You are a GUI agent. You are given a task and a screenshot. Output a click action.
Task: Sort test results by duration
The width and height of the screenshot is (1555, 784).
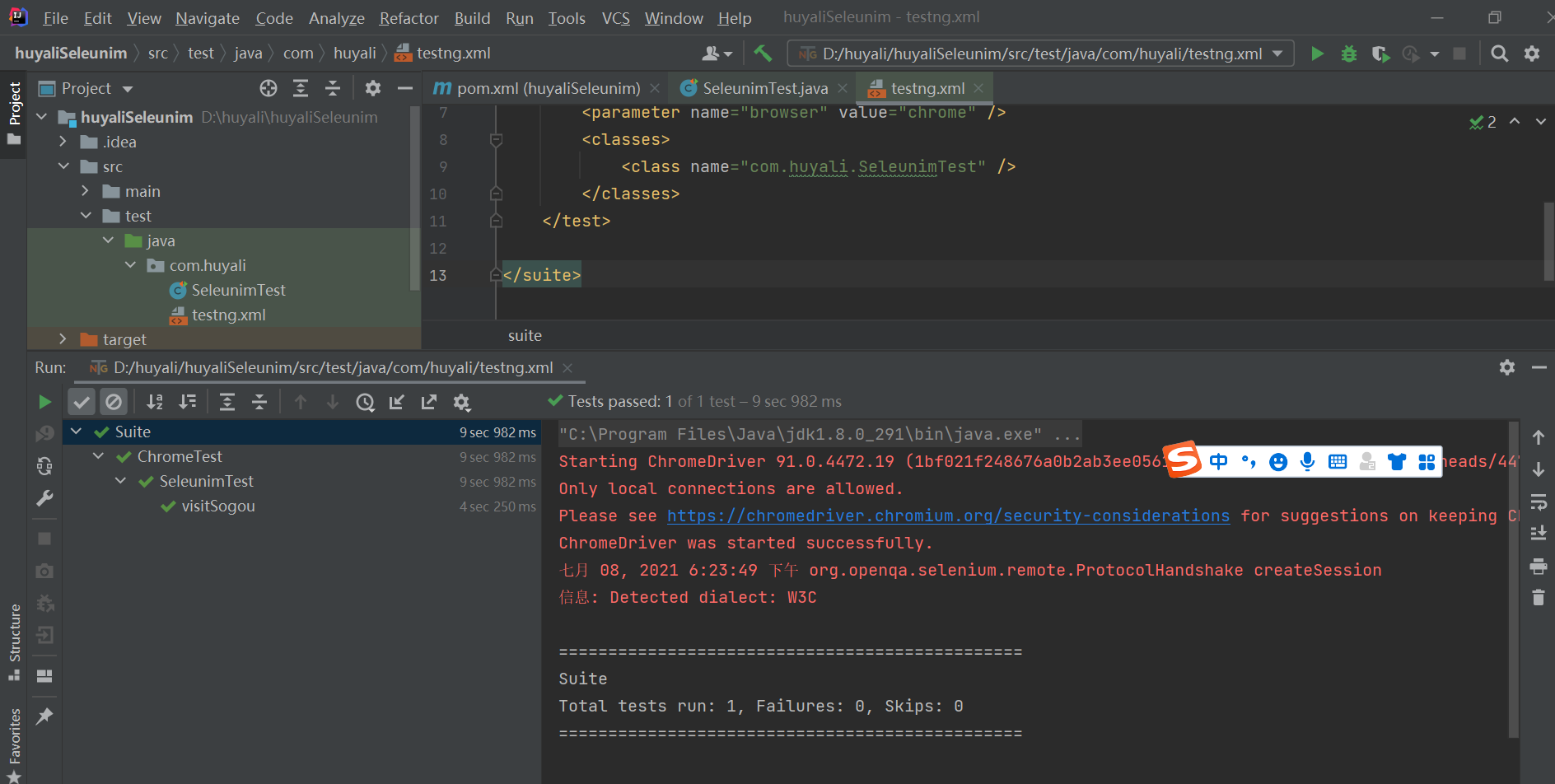[188, 402]
